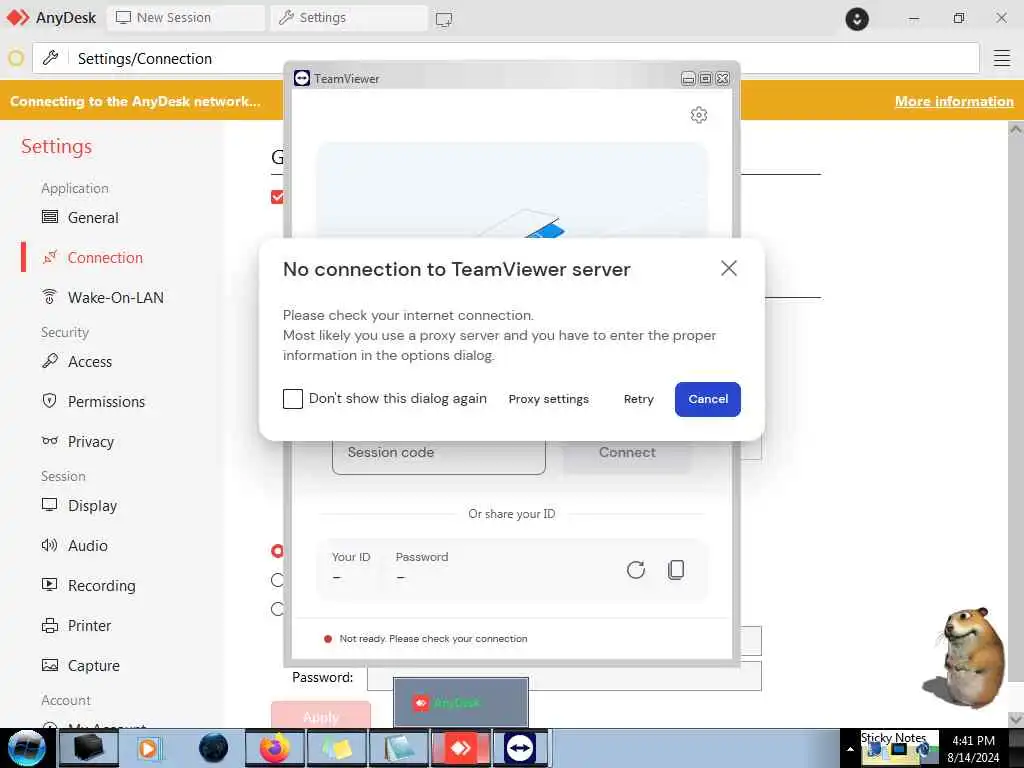Click Retry in TeamViewer dialog

pos(638,399)
